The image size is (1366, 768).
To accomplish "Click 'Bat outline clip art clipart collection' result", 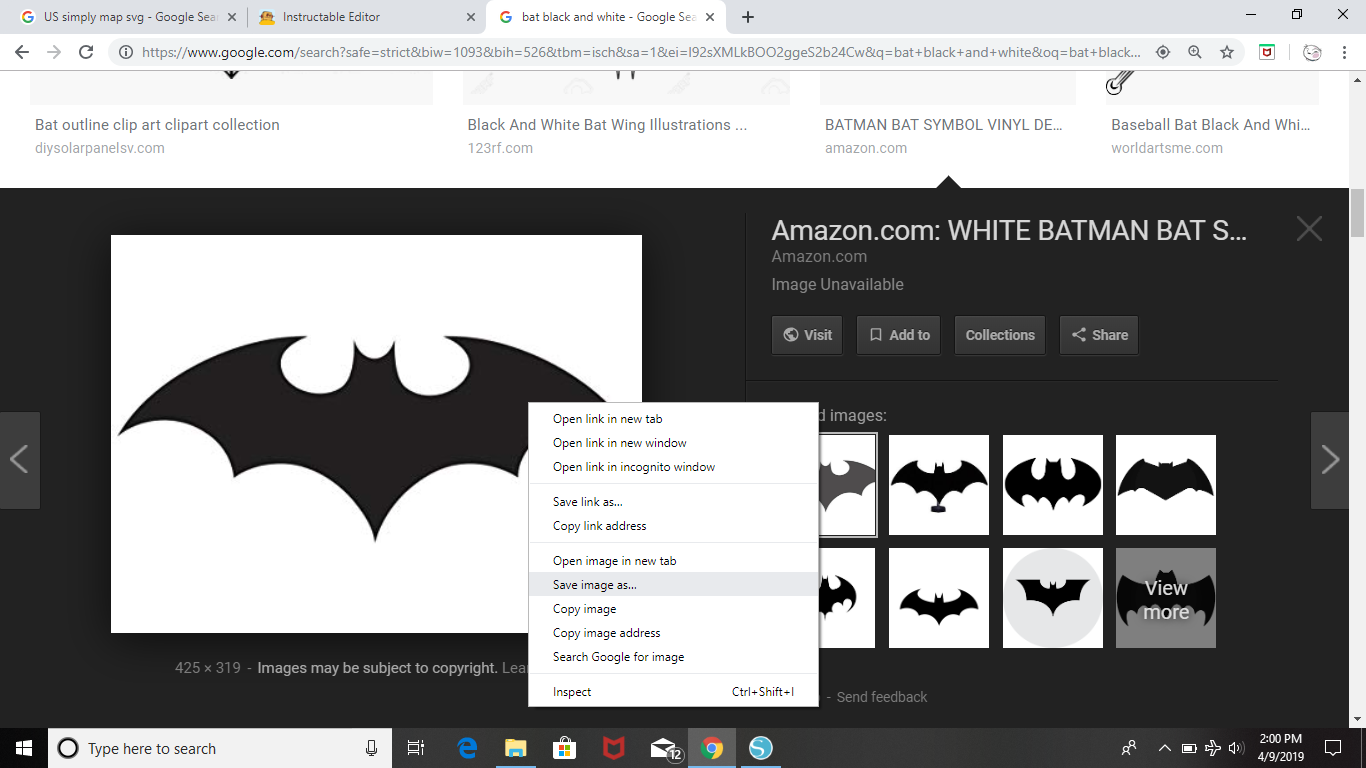I will click(x=157, y=125).
